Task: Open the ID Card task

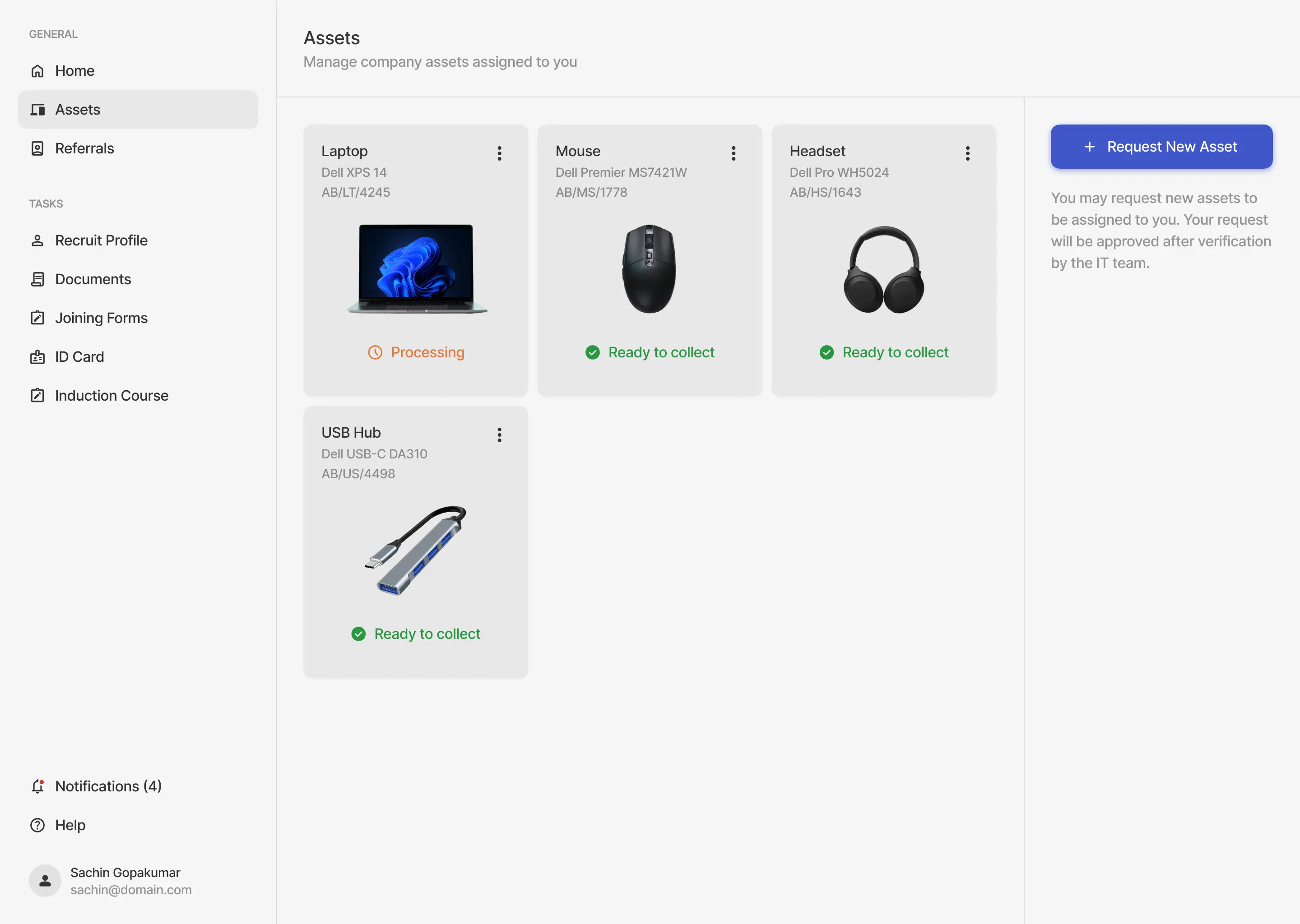Action: click(x=138, y=356)
